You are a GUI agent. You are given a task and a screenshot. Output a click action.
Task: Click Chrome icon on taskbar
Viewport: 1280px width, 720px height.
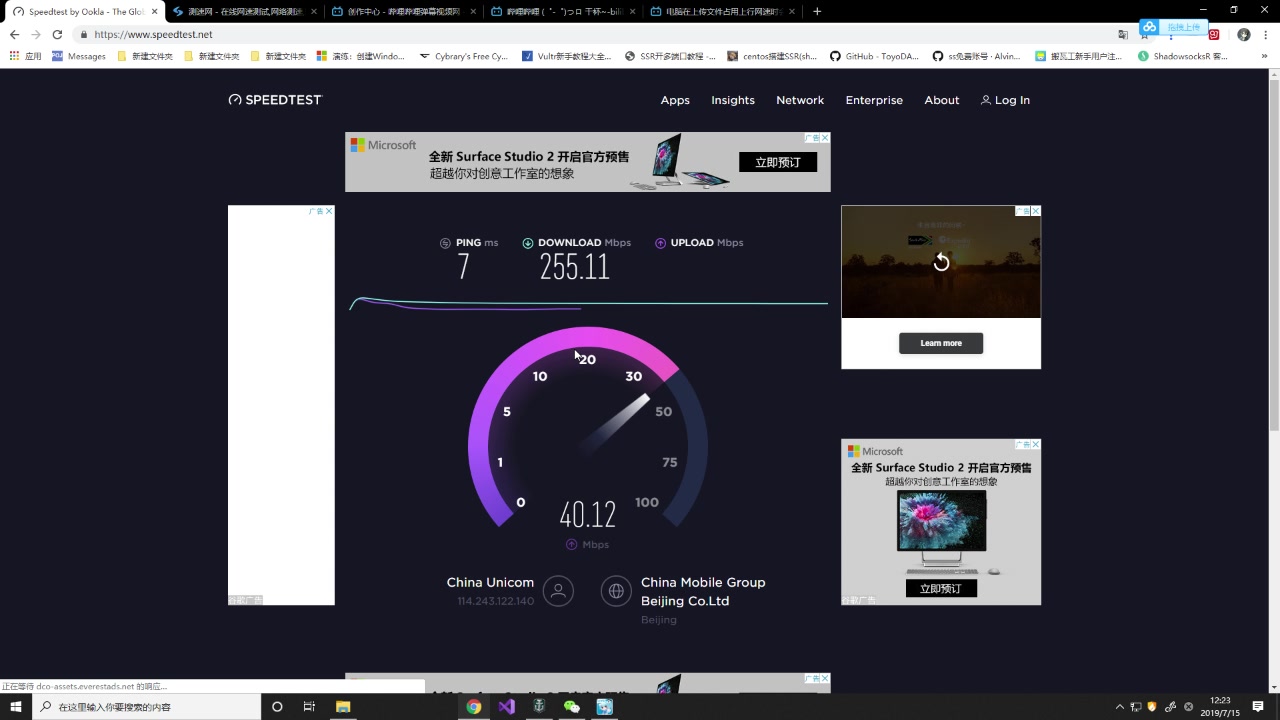(474, 706)
